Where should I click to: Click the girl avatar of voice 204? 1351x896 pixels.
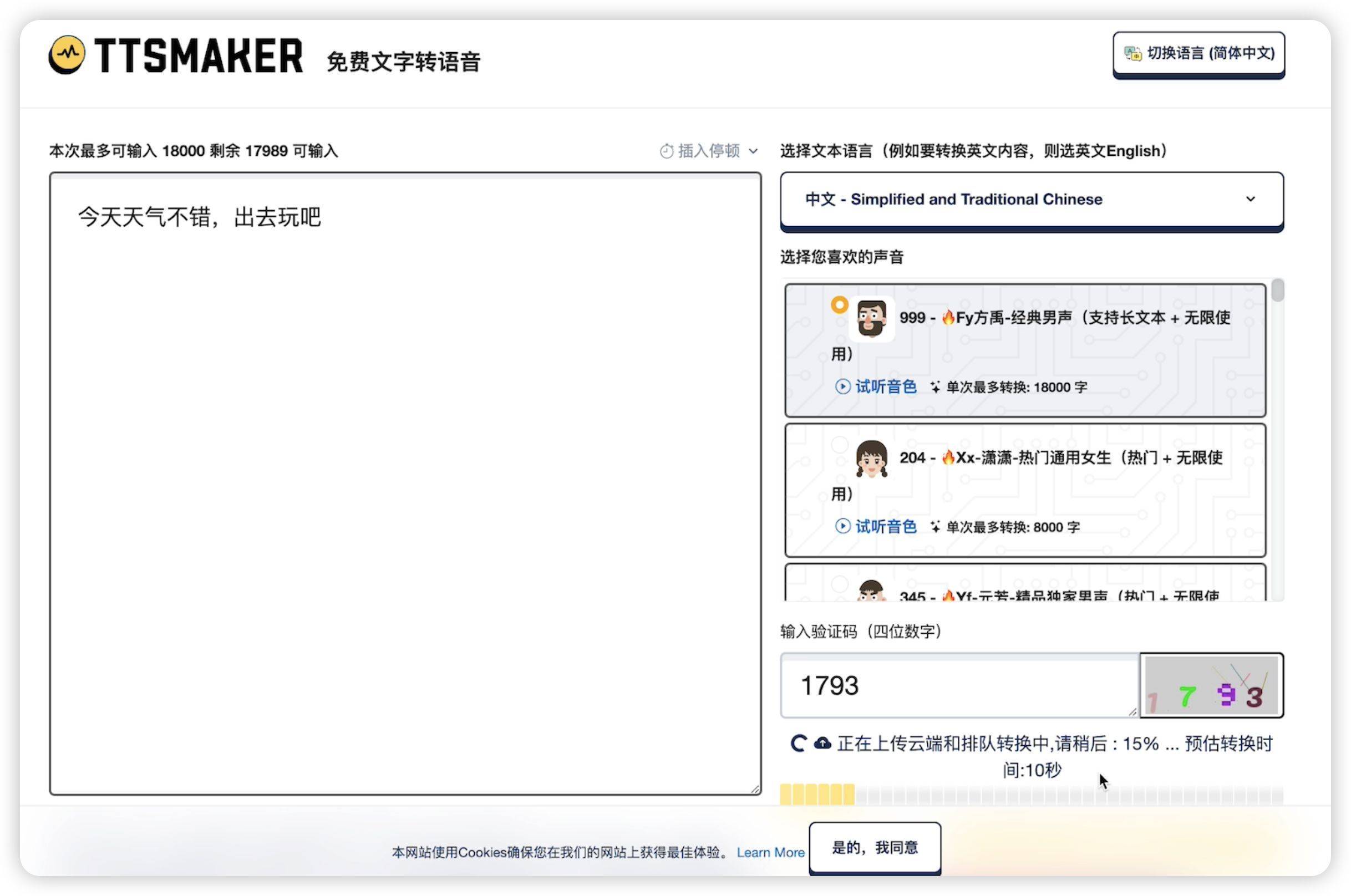(871, 459)
